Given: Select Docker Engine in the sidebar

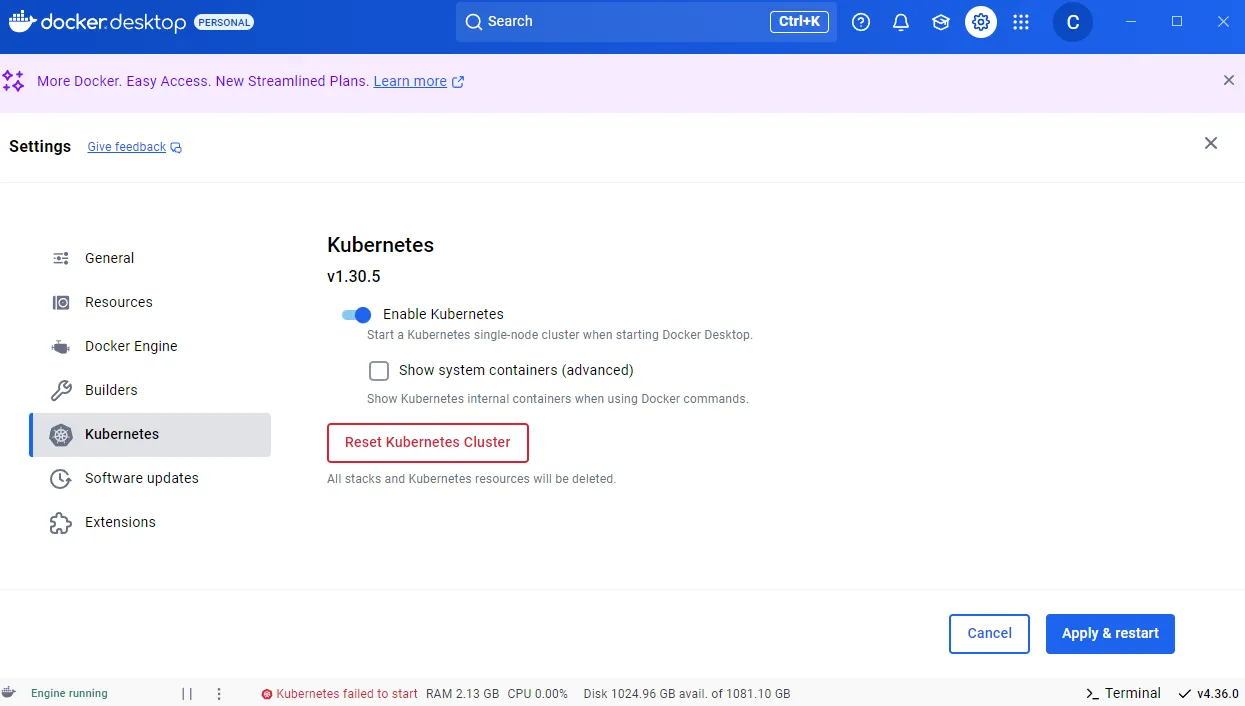Looking at the screenshot, I should tap(150, 346).
